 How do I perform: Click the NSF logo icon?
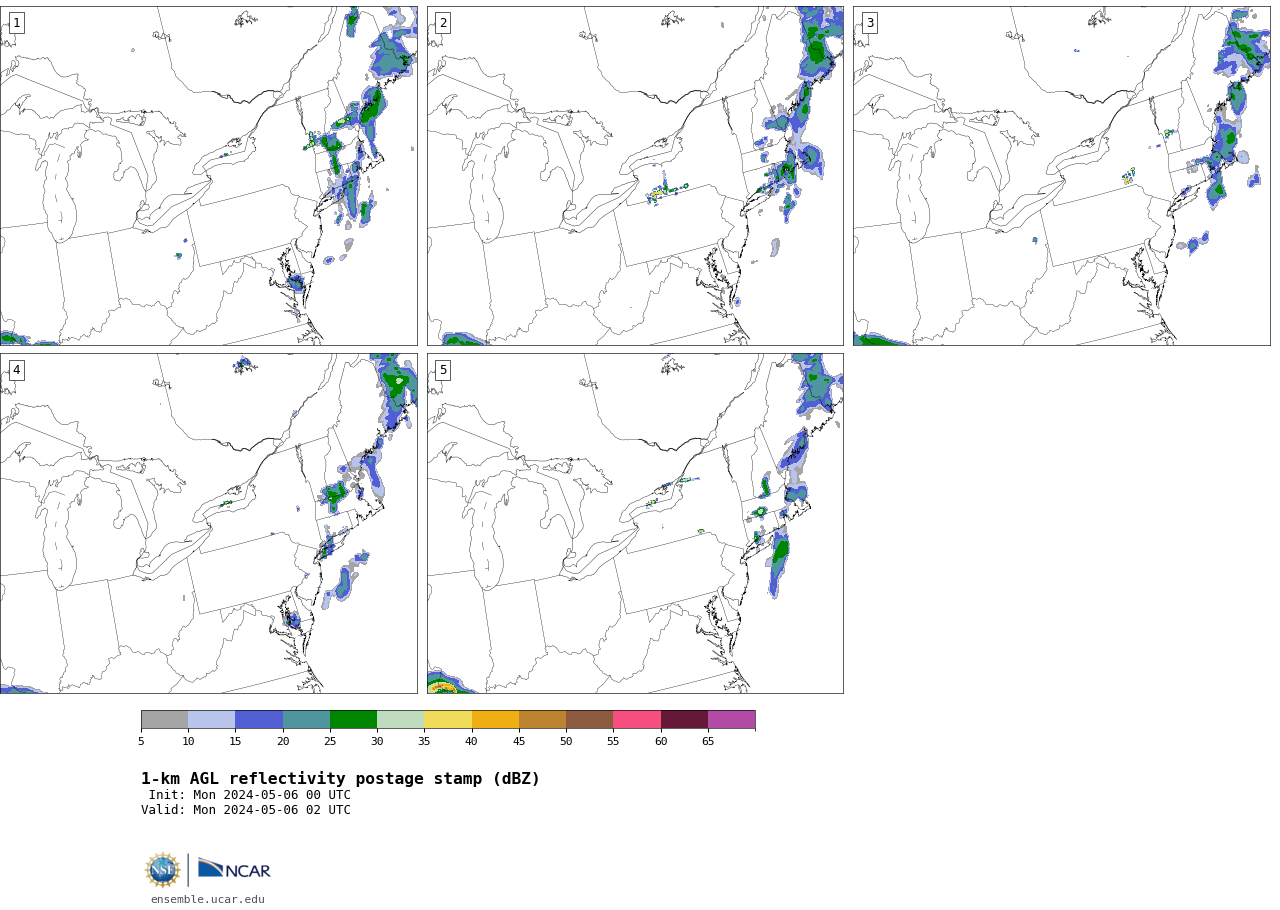(162, 870)
